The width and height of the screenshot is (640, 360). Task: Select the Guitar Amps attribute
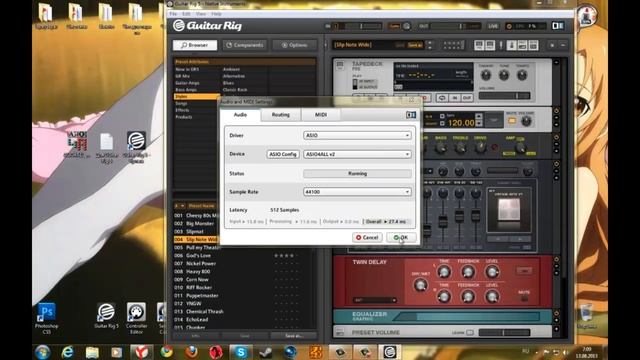point(187,83)
